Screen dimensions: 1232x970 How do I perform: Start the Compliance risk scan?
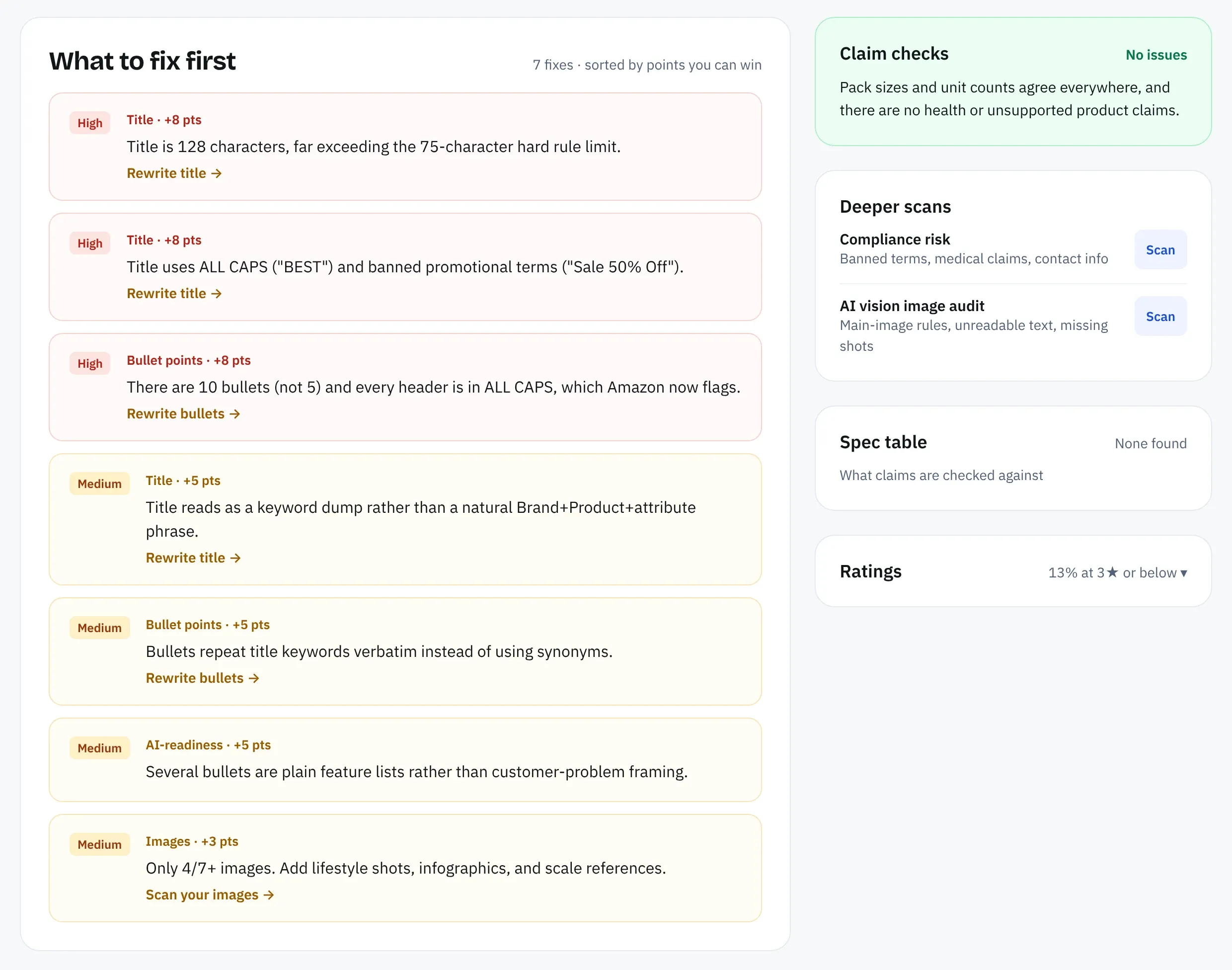point(1160,250)
